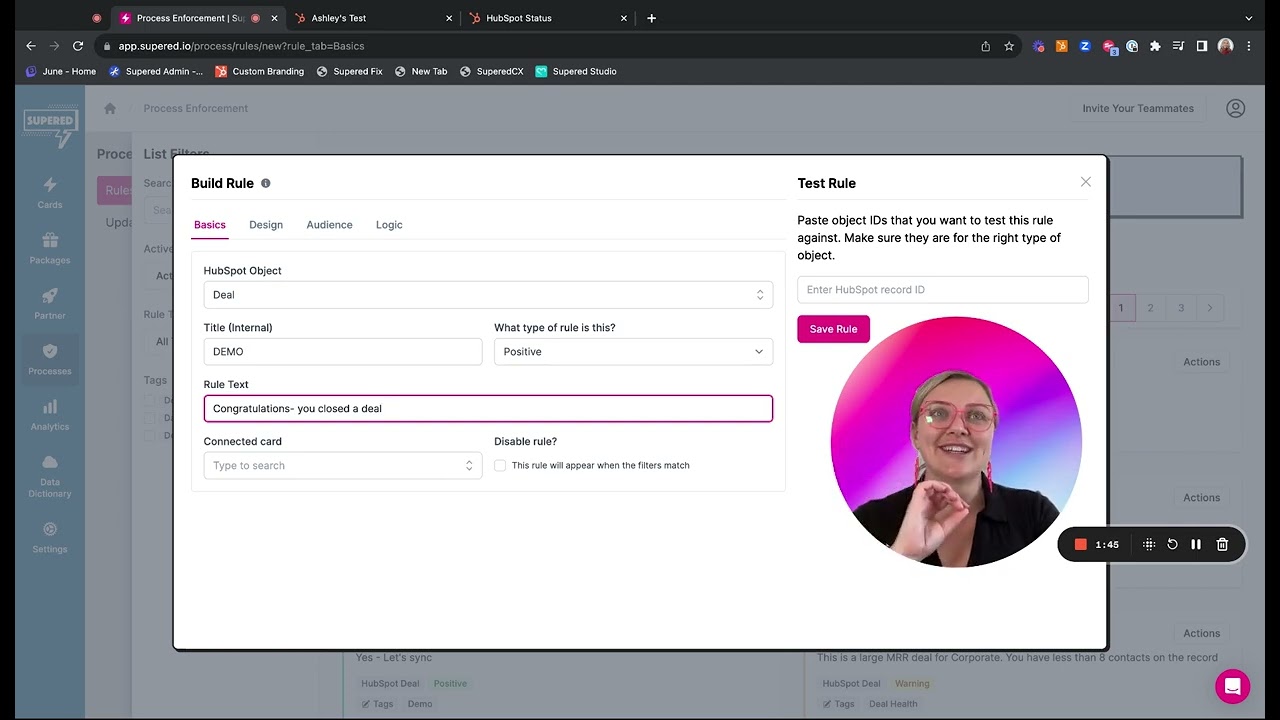Click Invite Your Teammates
Viewport: 1280px width, 720px height.
tap(1137, 108)
